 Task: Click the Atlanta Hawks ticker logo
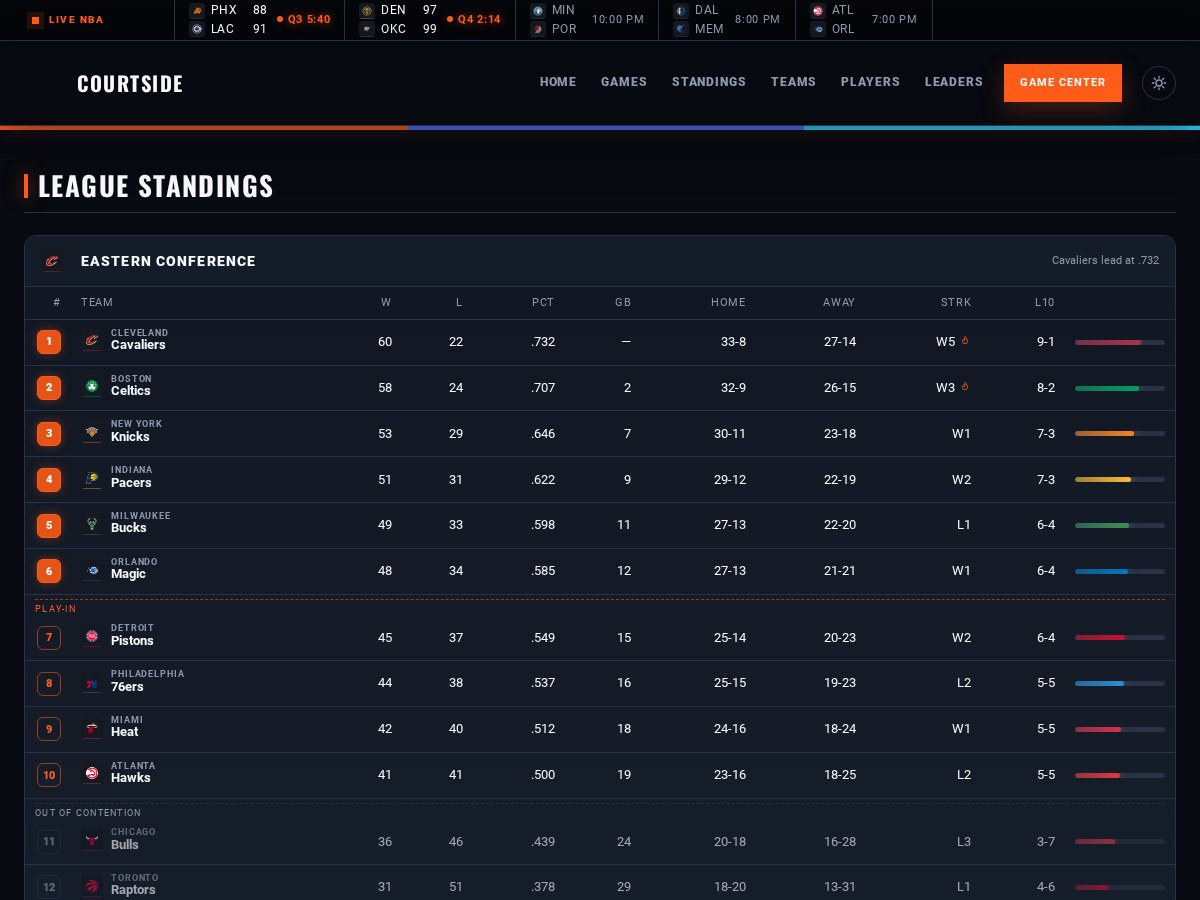pos(818,10)
